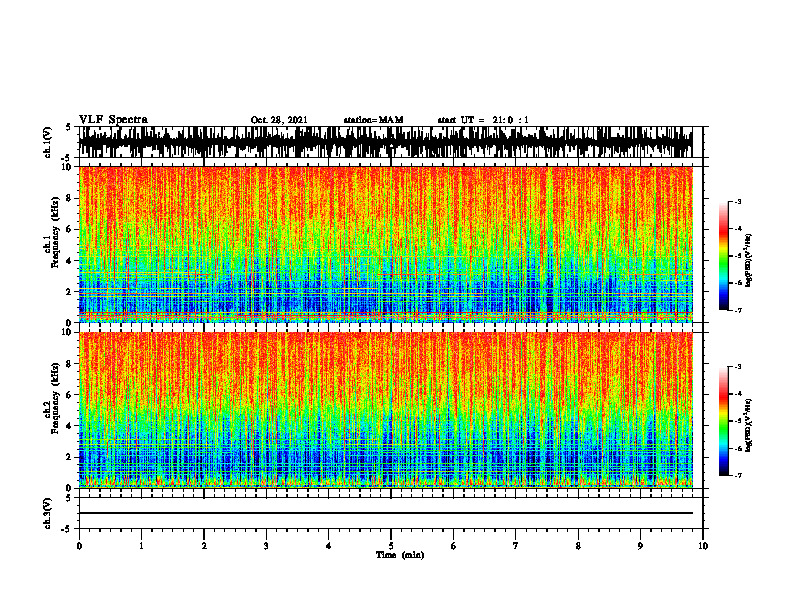Viewport: 792px width, 612px height.
Task: Click the "-3" label on ch.1 colorbar
Action: tap(738, 201)
